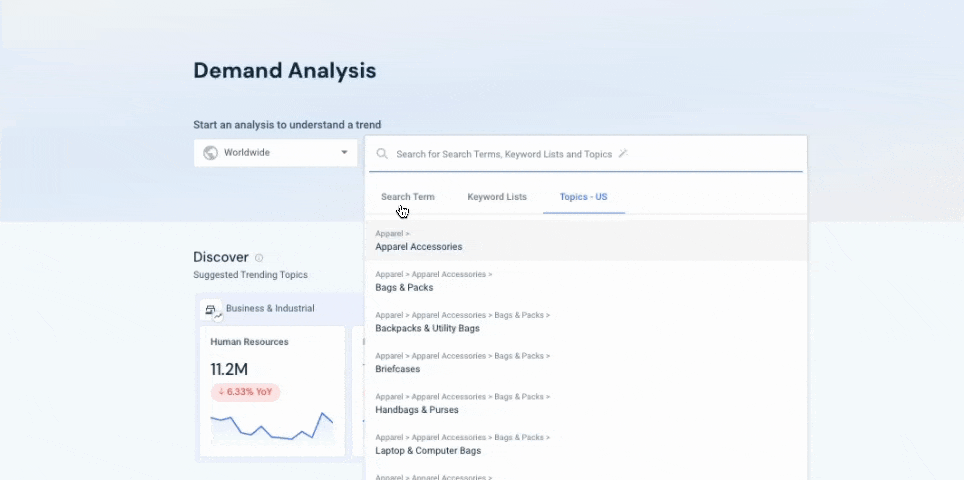Open the Worldwide country dropdown
This screenshot has height=480, width=964.
point(275,152)
